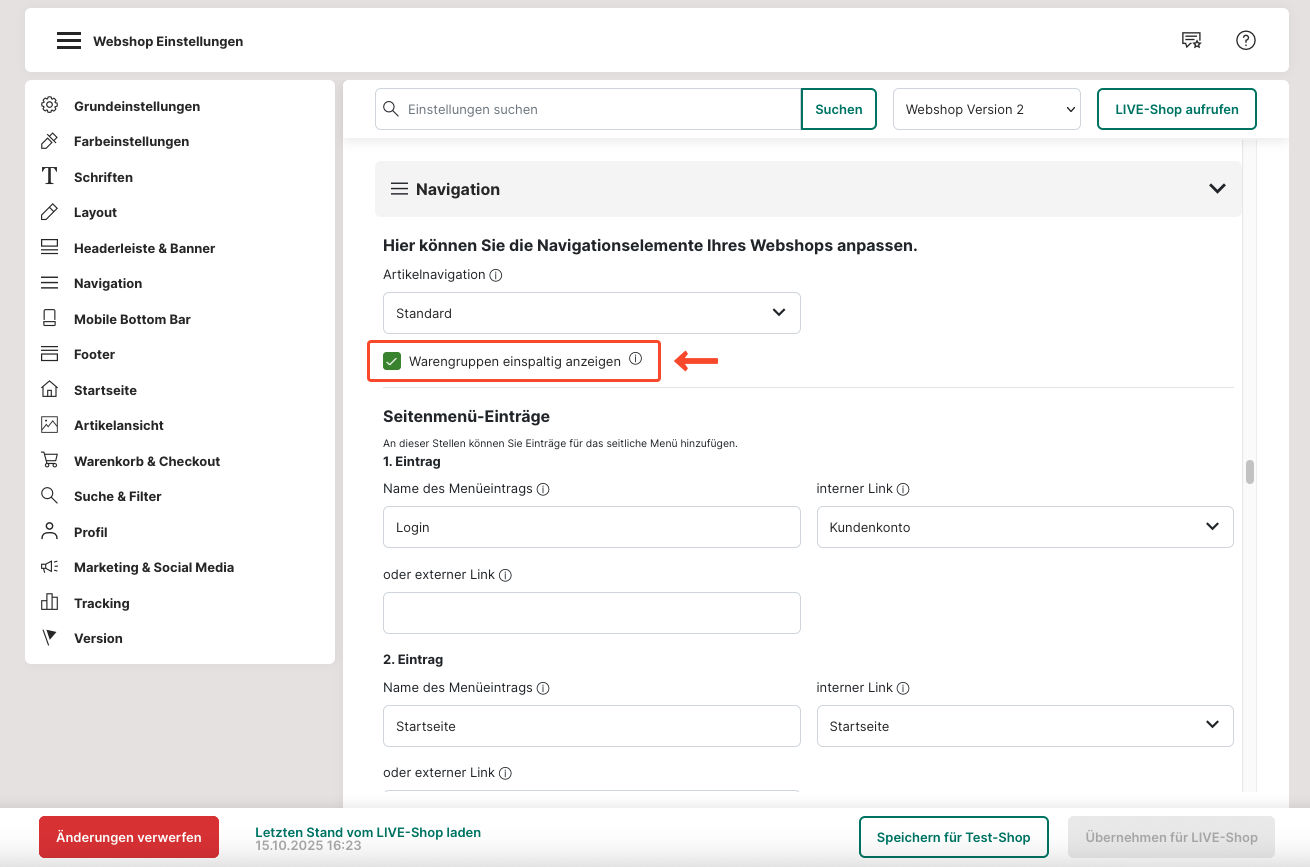Click the settings panel vertical scrollbar thumb
Viewport: 1310px width, 867px height.
click(1249, 472)
